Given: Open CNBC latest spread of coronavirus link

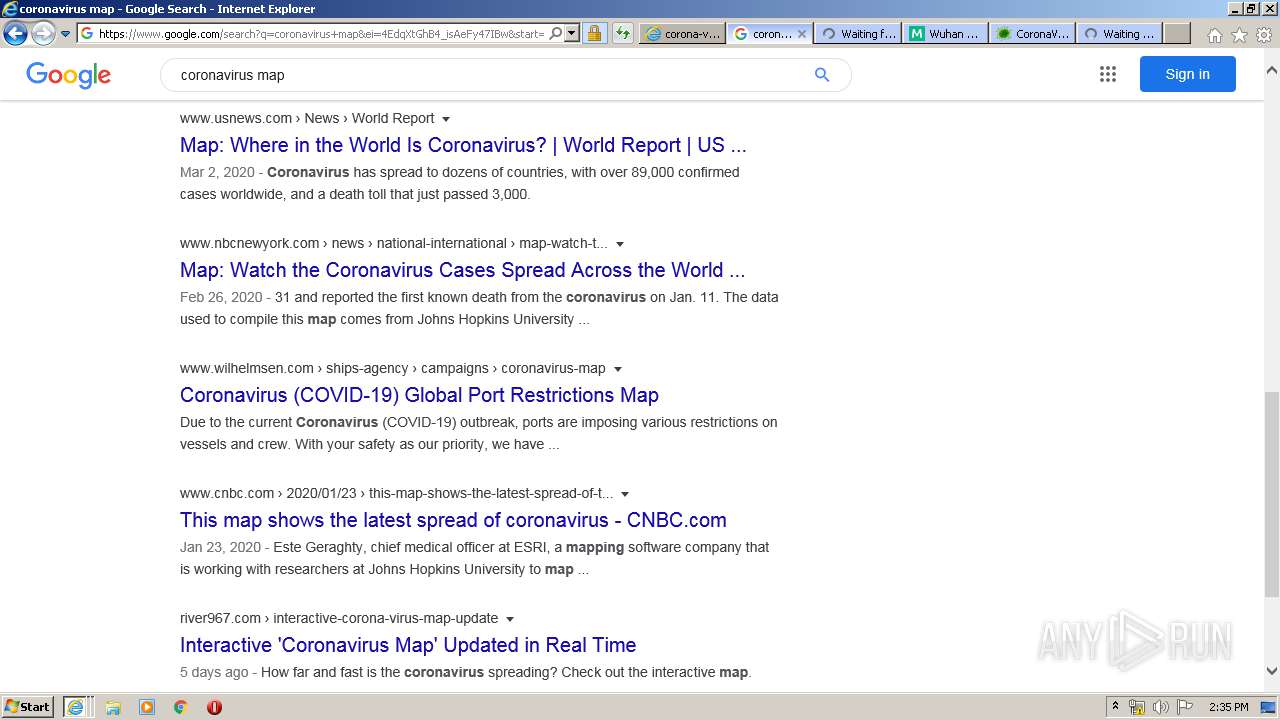Looking at the screenshot, I should tap(453, 520).
